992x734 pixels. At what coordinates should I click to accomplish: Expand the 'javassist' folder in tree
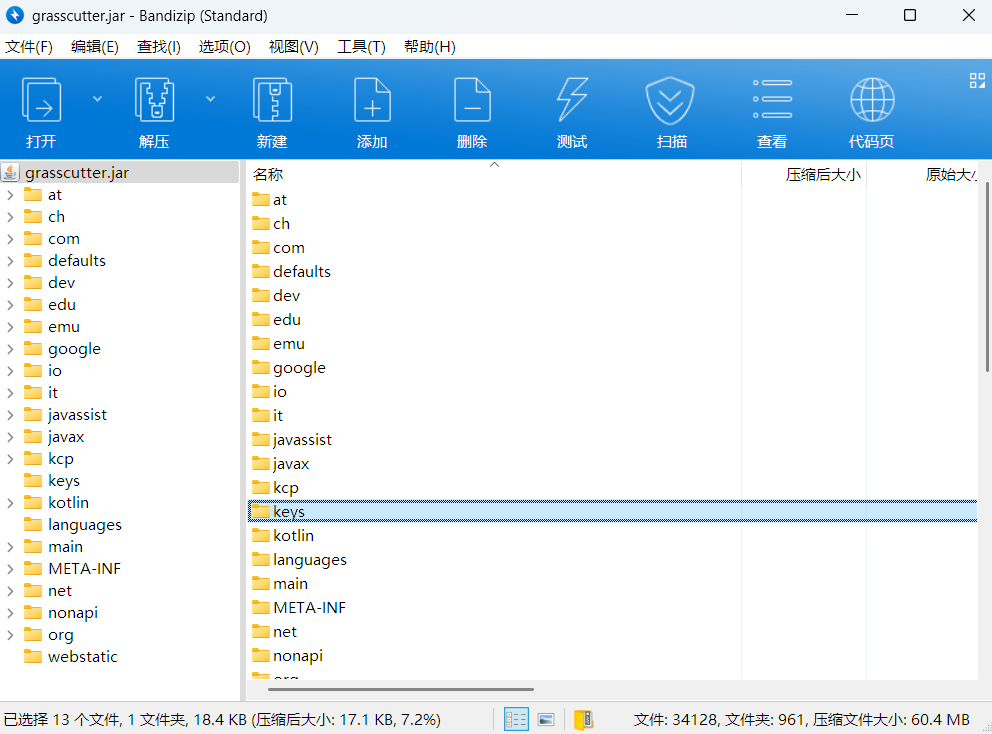pos(10,415)
